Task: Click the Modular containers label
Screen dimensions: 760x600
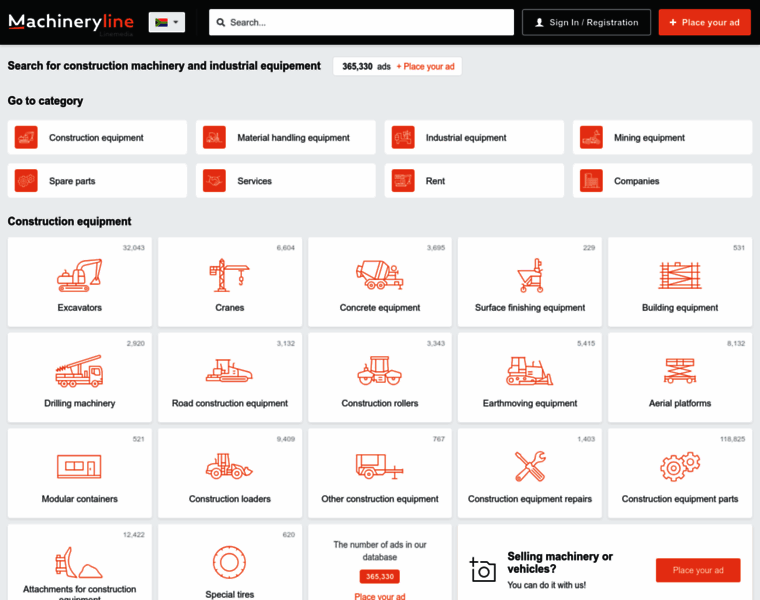Action: (79, 499)
